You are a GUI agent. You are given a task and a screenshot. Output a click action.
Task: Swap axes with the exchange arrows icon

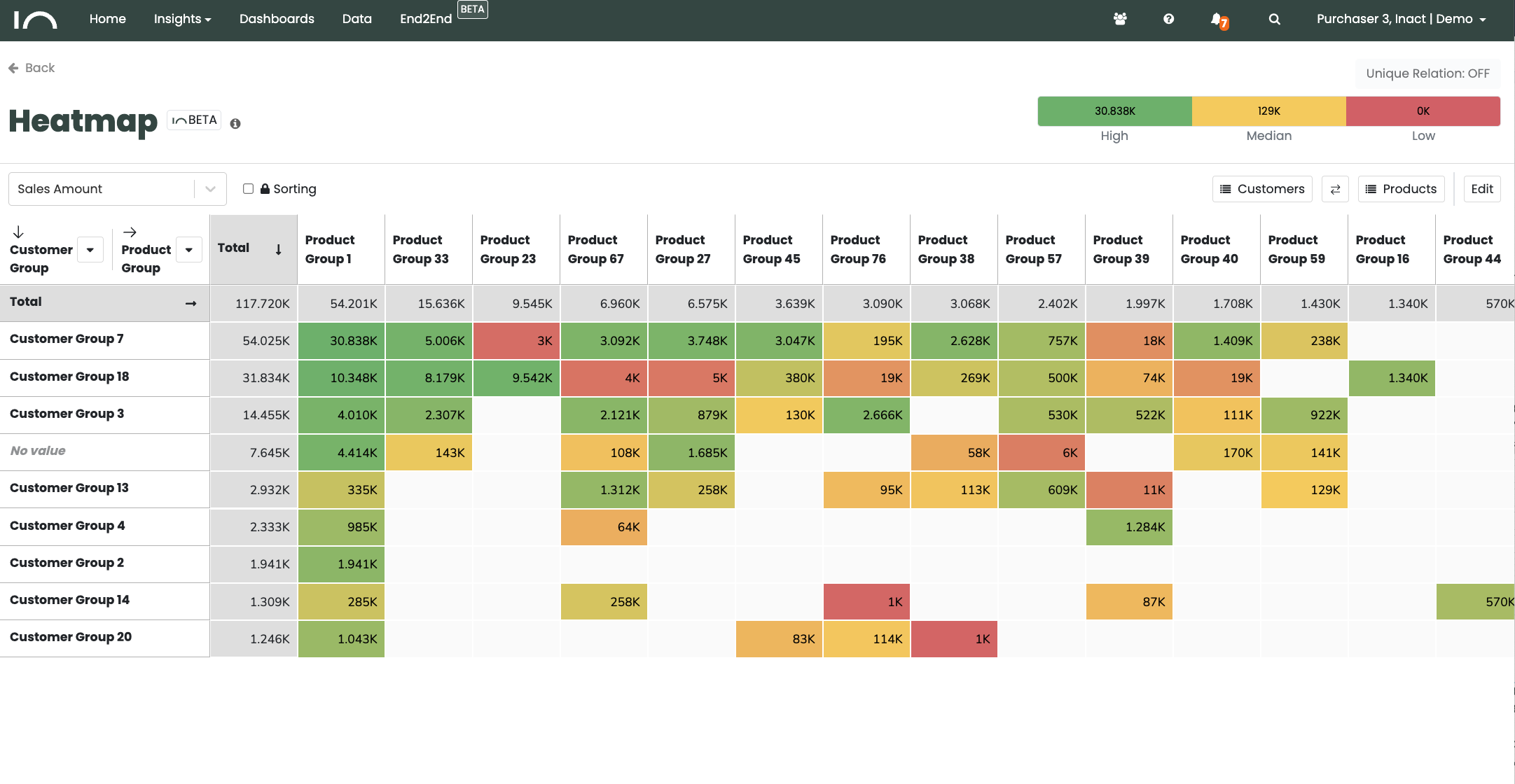coord(1335,189)
